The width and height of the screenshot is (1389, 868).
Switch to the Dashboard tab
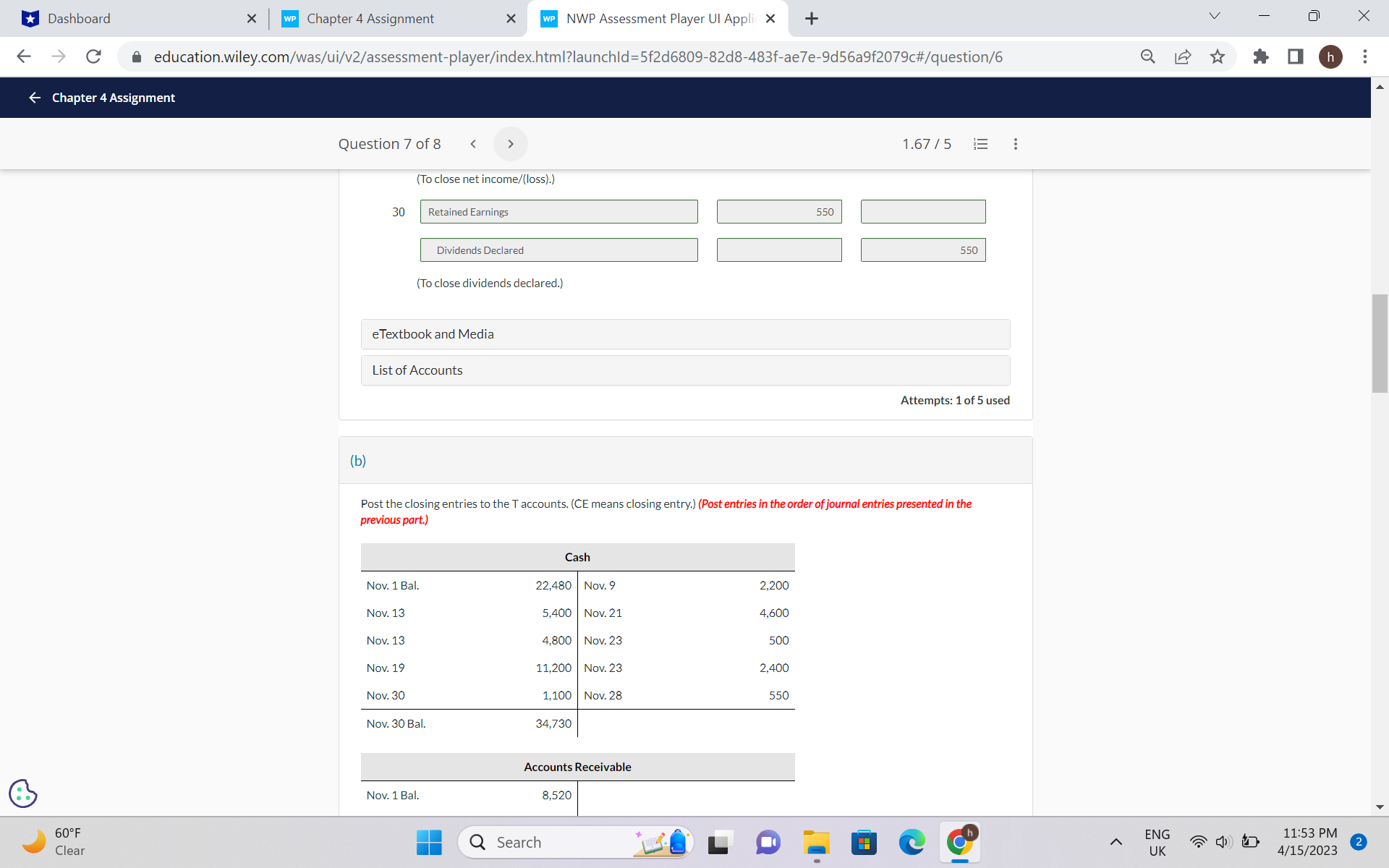click(130, 19)
